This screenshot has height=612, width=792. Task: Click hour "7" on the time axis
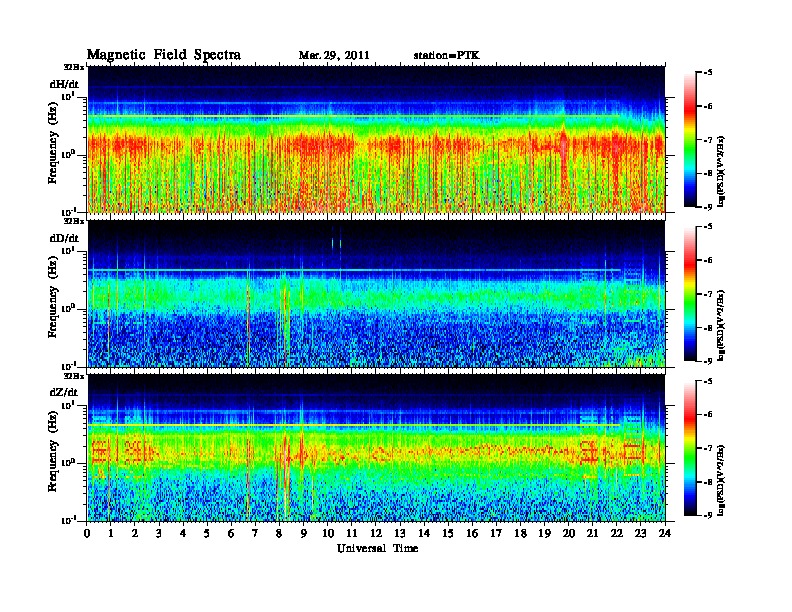point(255,533)
